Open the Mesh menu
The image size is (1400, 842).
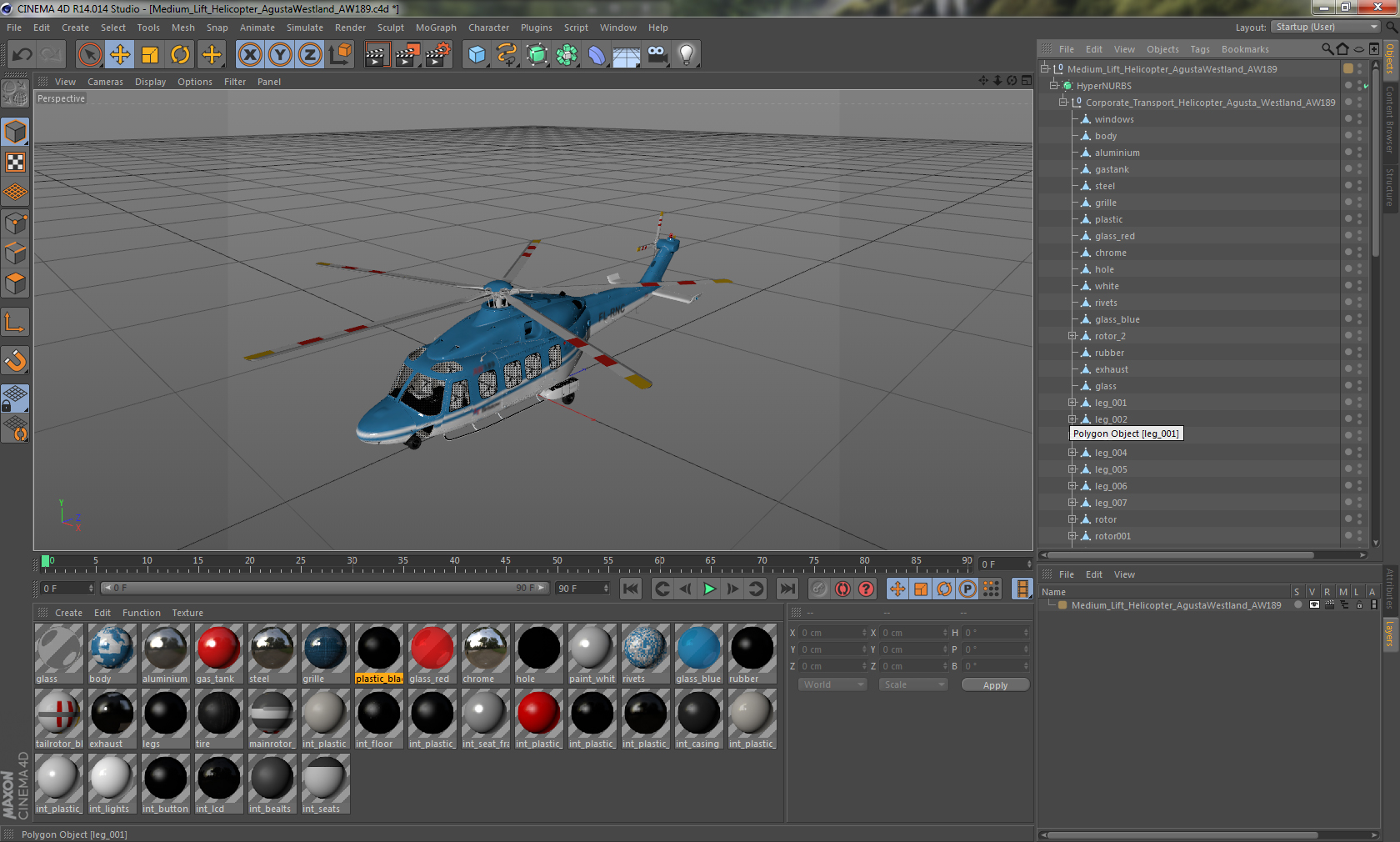pos(183,28)
